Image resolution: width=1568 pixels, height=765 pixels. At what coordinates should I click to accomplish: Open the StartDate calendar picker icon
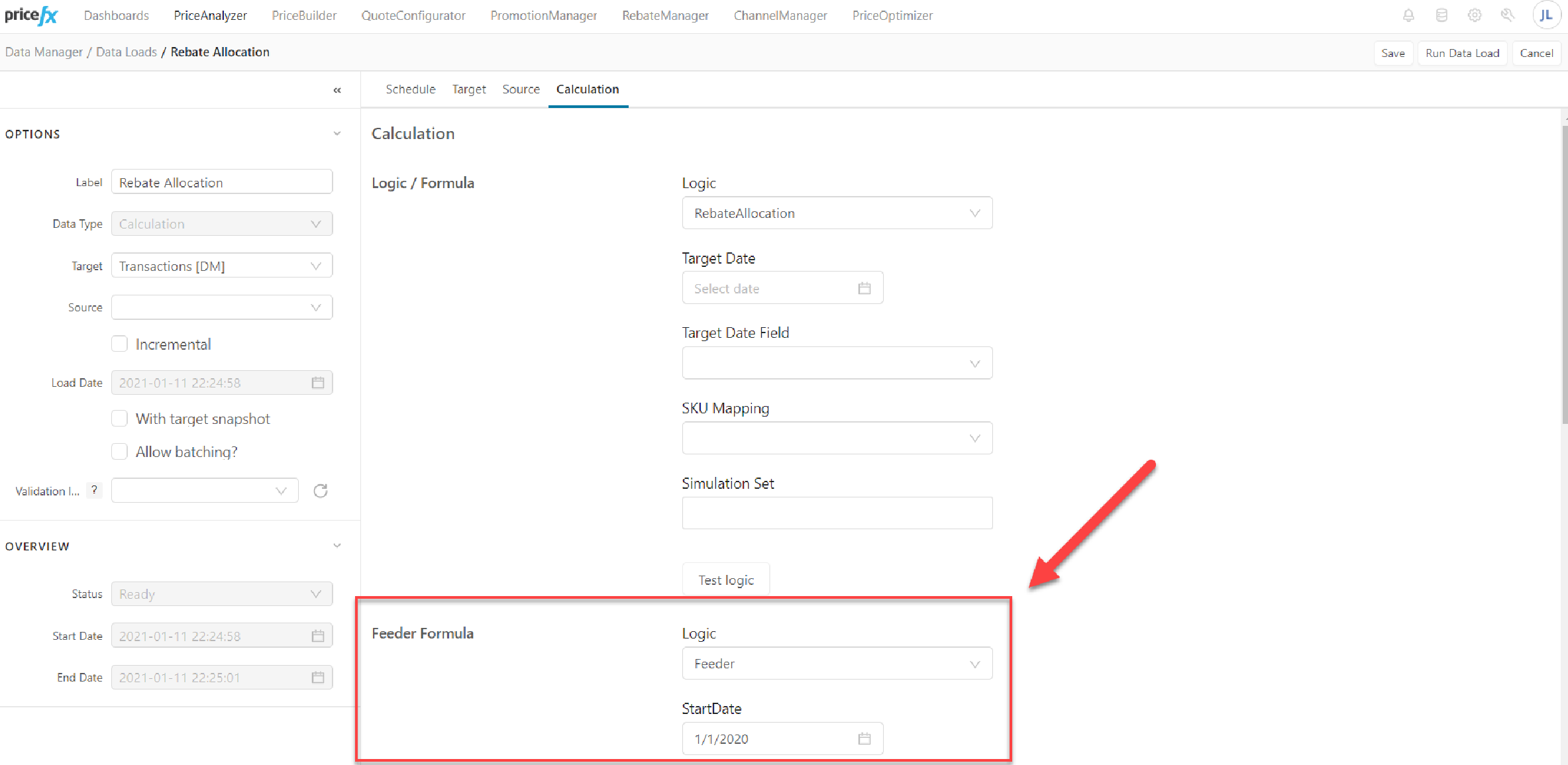(864, 739)
